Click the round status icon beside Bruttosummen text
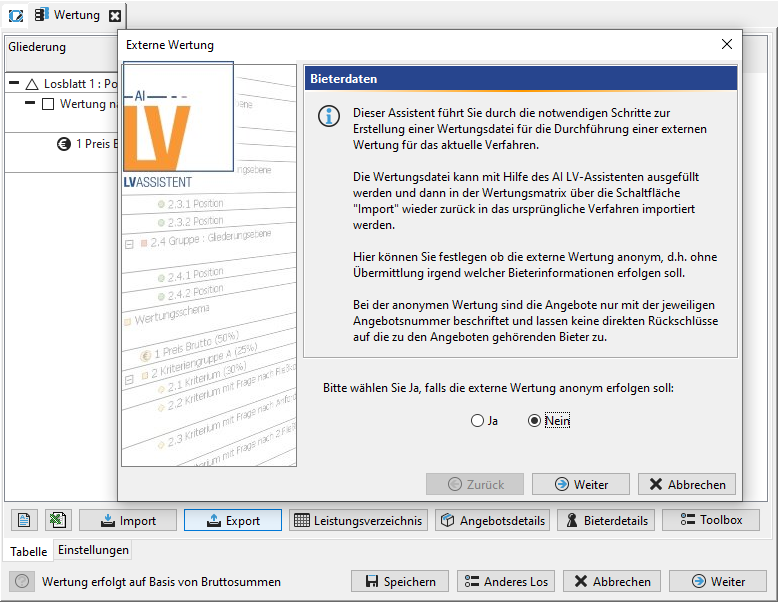The height and width of the screenshot is (602, 778). click(x=23, y=581)
